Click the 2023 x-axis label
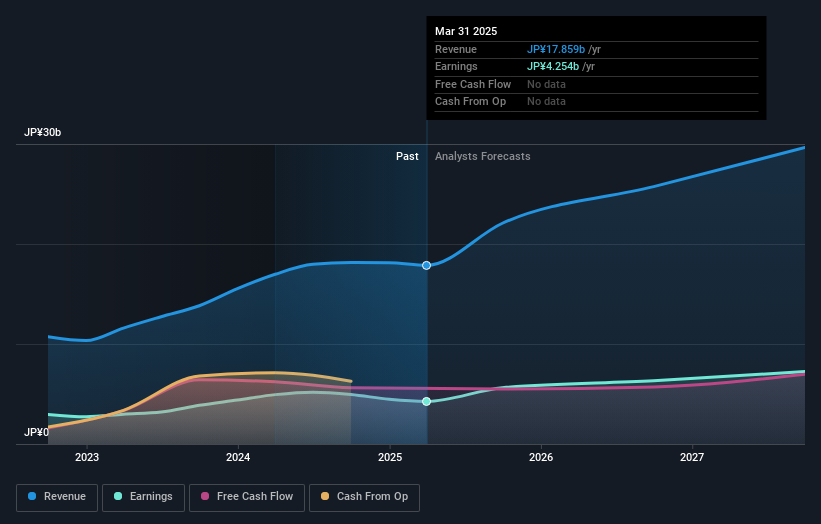 tap(87, 458)
